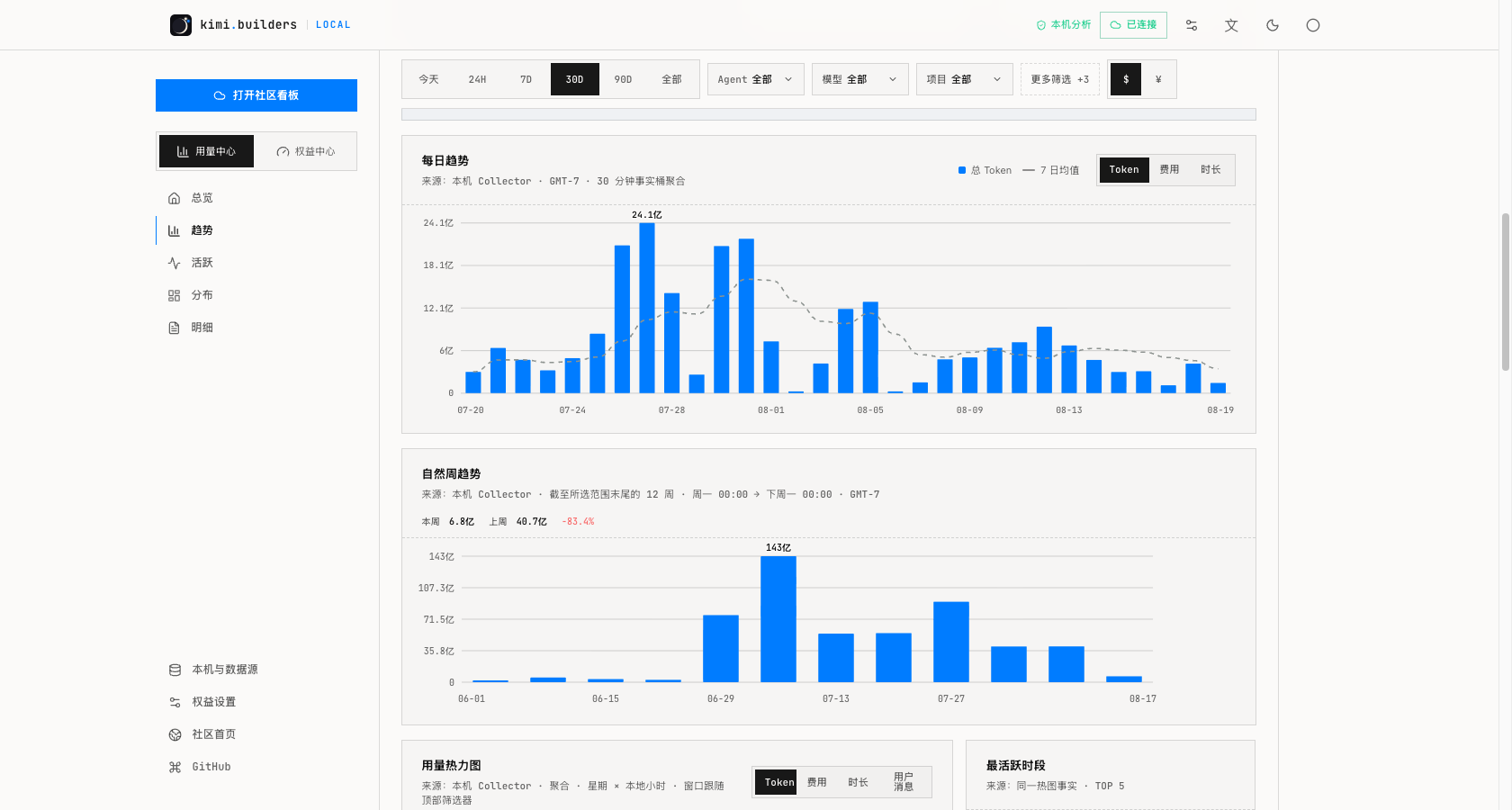Click the 本机与数据源 database icon
This screenshot has height=810, width=1512.
click(175, 670)
